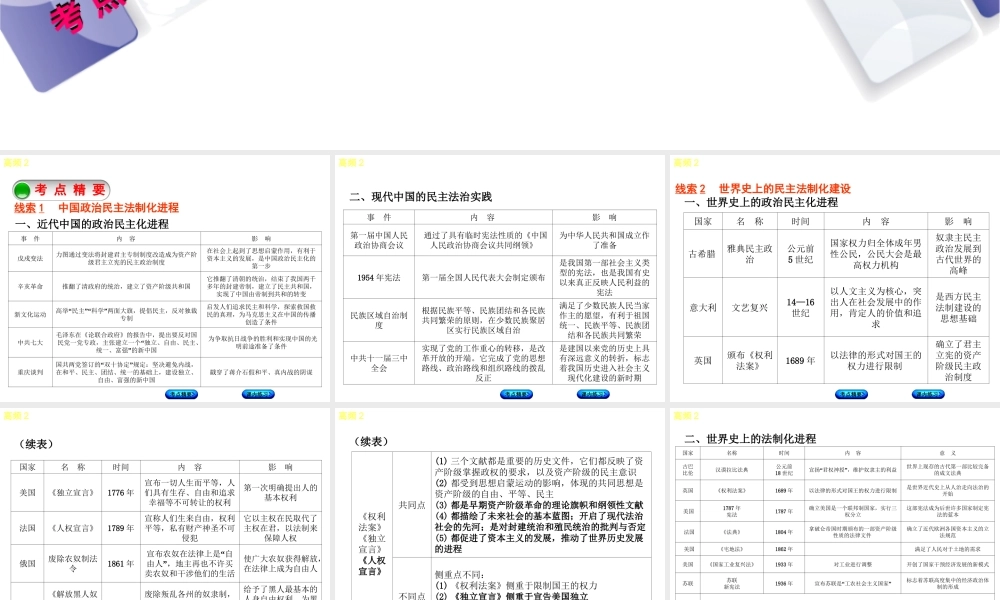Click the green circle icon beside 考点精要 heading

click(22, 190)
